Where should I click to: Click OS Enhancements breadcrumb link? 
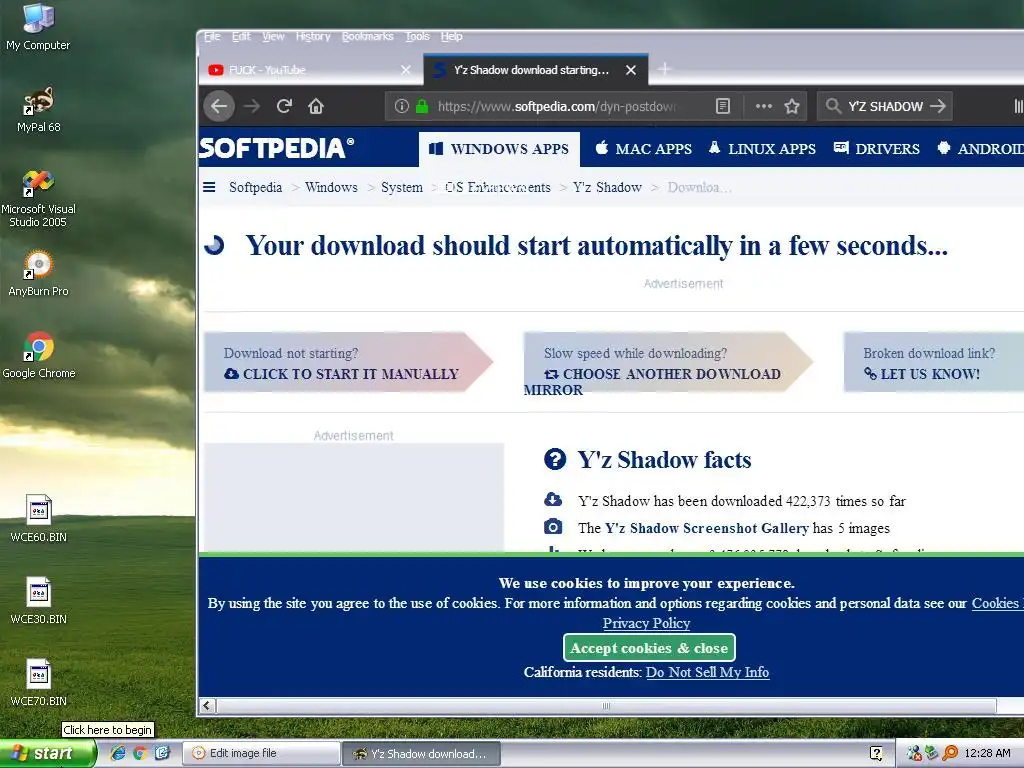pyautogui.click(x=498, y=187)
